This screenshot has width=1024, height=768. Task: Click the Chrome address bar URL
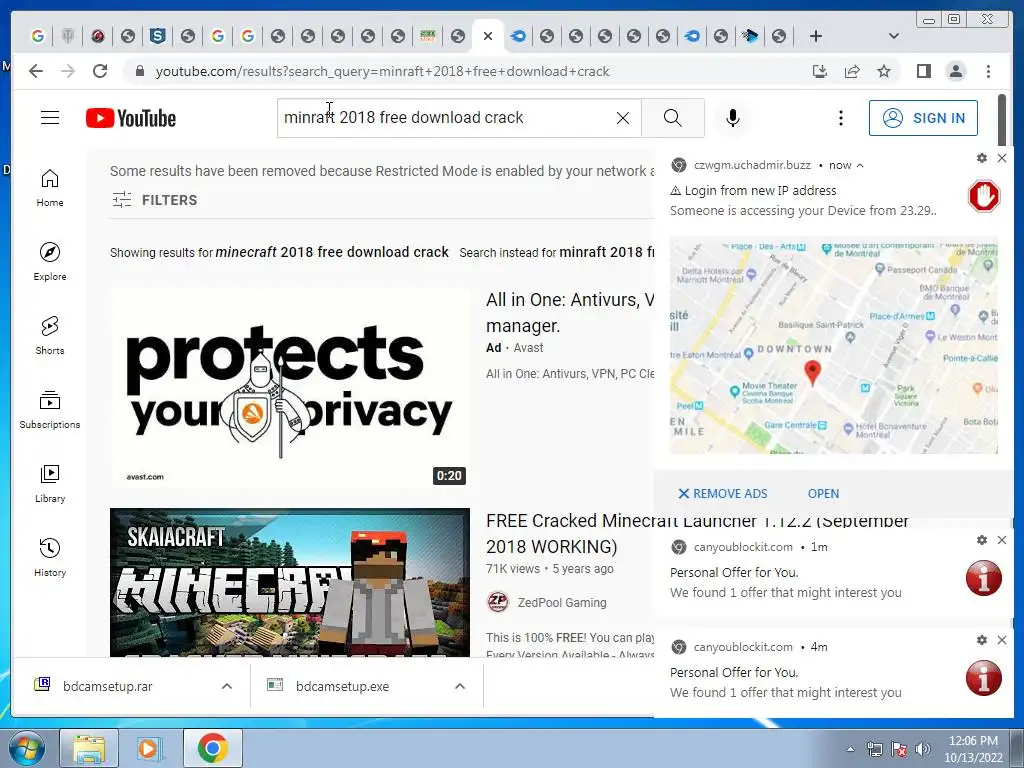382,71
